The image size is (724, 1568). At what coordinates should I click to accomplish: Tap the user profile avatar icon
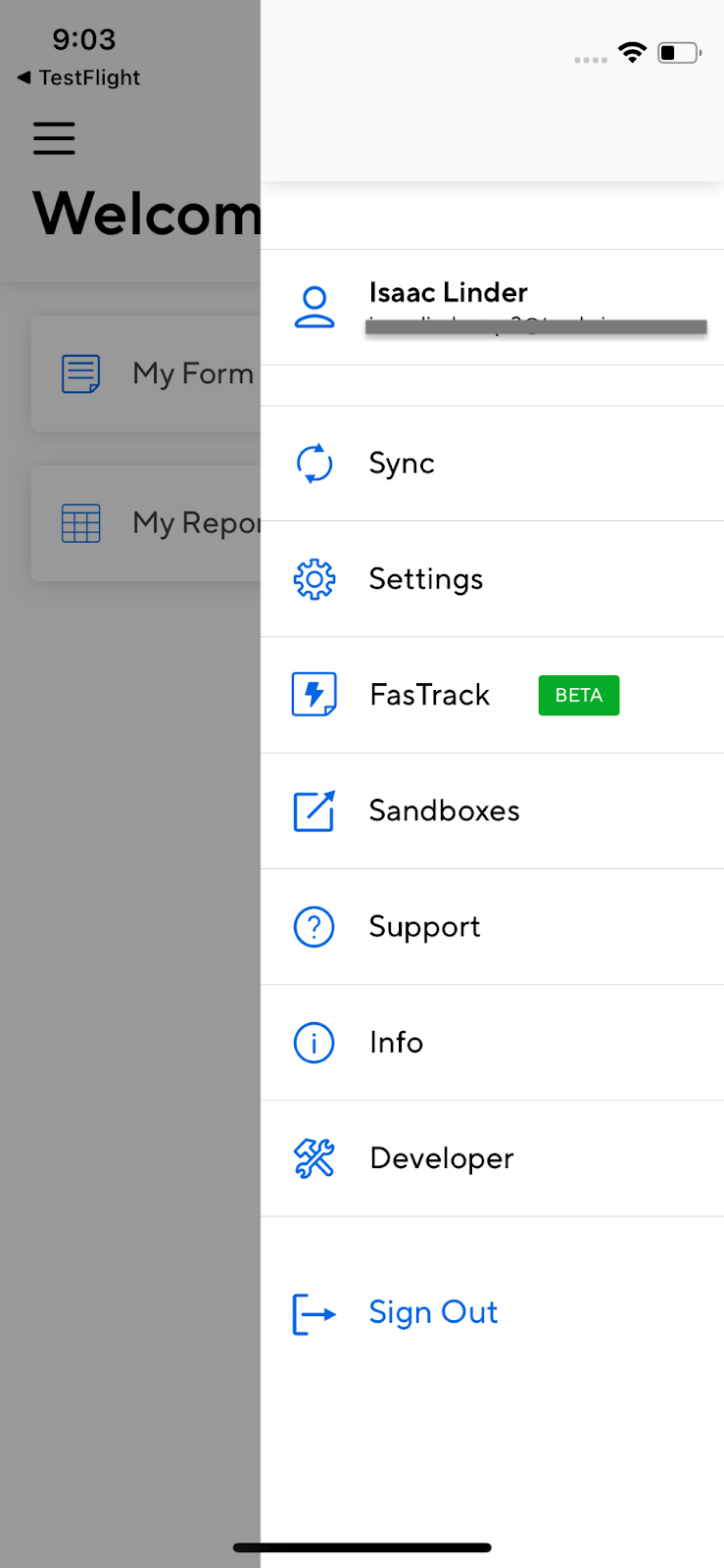tap(314, 307)
